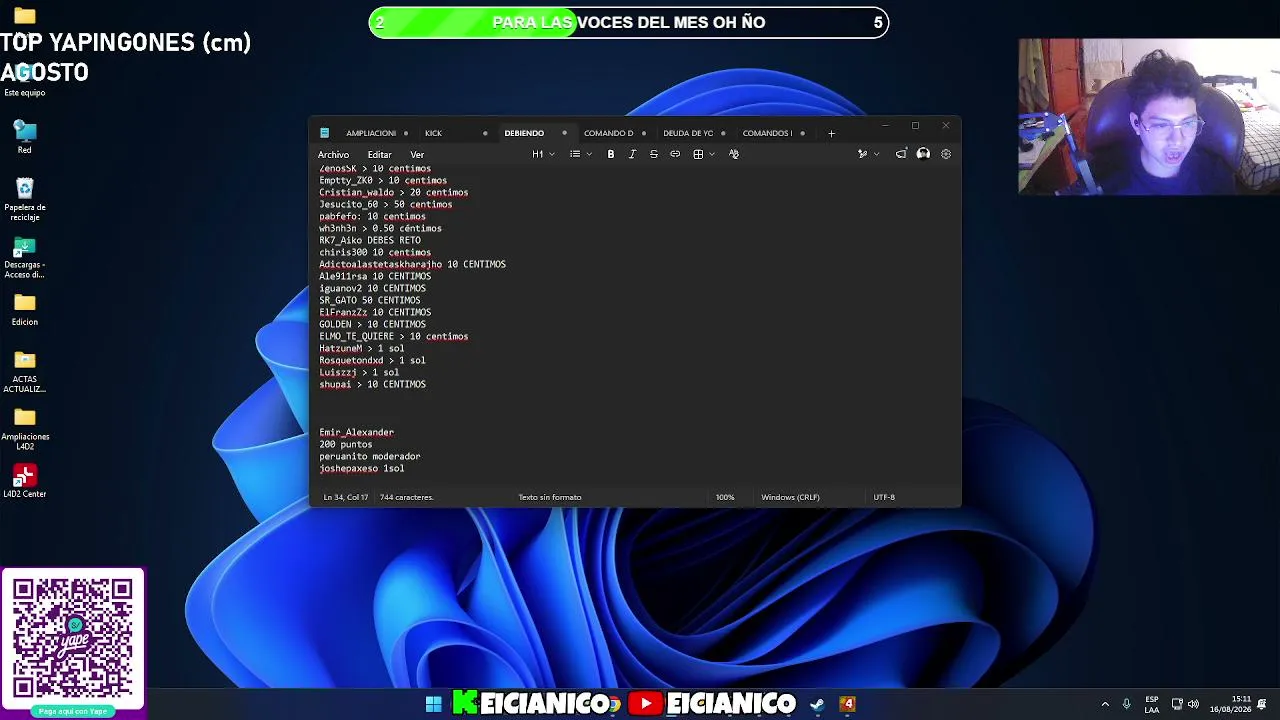Select the Red network desktop icon
Image resolution: width=1280 pixels, height=720 pixels.
[x=25, y=137]
